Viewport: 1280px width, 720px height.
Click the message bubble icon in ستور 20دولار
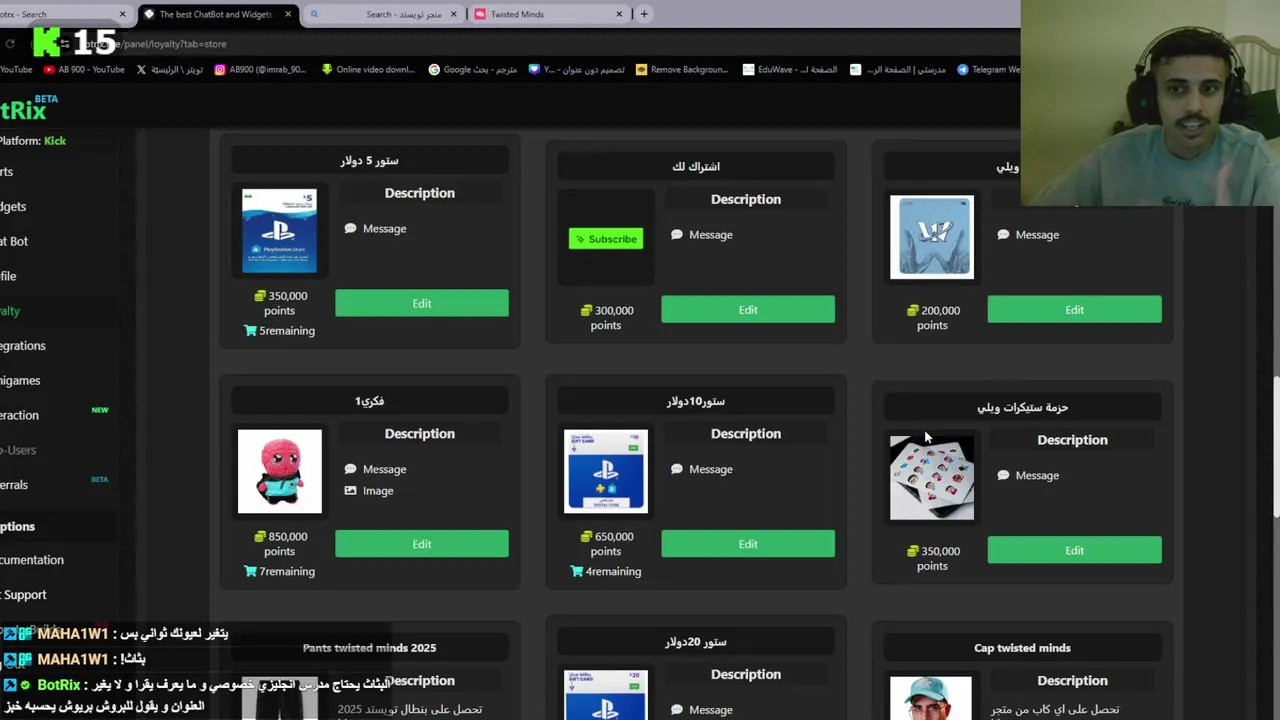click(x=677, y=710)
